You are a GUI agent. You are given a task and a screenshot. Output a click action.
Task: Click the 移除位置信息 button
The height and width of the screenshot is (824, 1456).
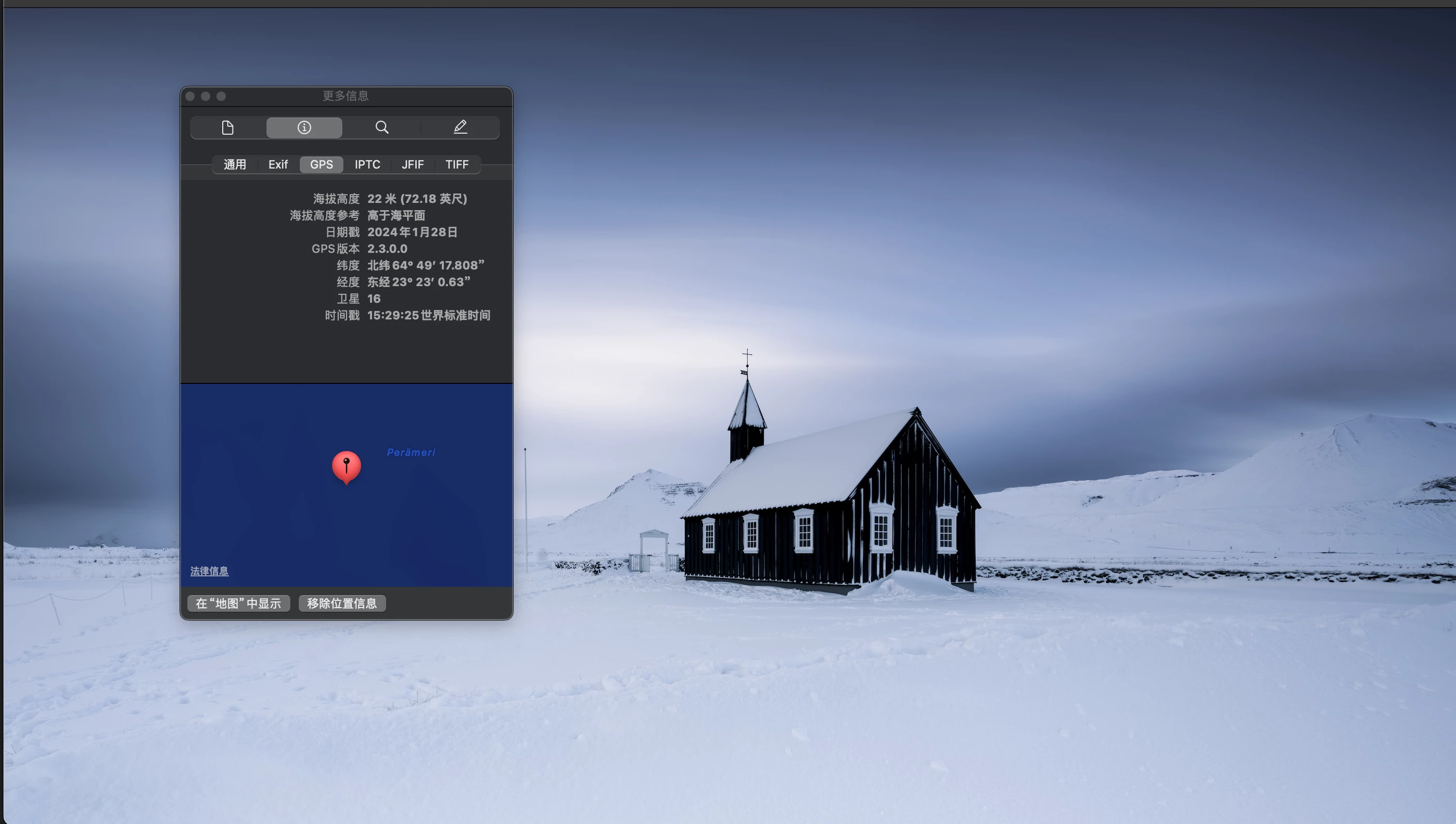[x=342, y=603]
